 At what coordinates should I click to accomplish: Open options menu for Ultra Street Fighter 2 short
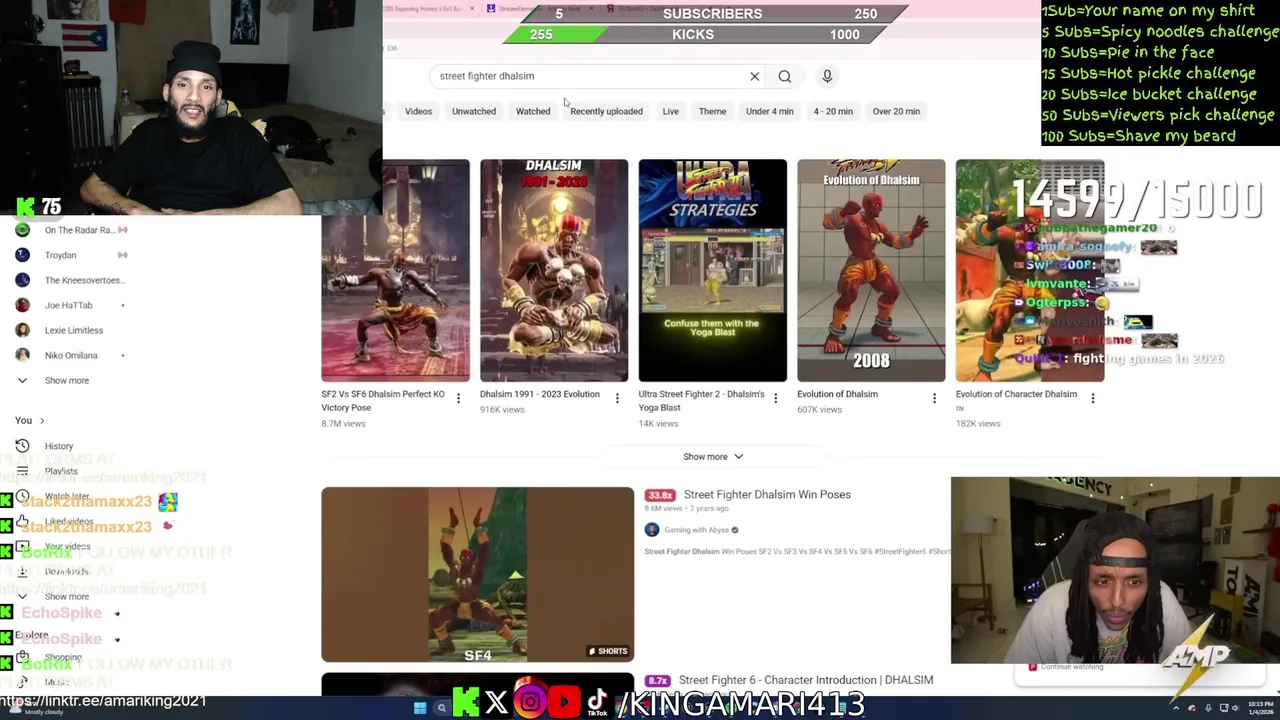[x=775, y=399]
